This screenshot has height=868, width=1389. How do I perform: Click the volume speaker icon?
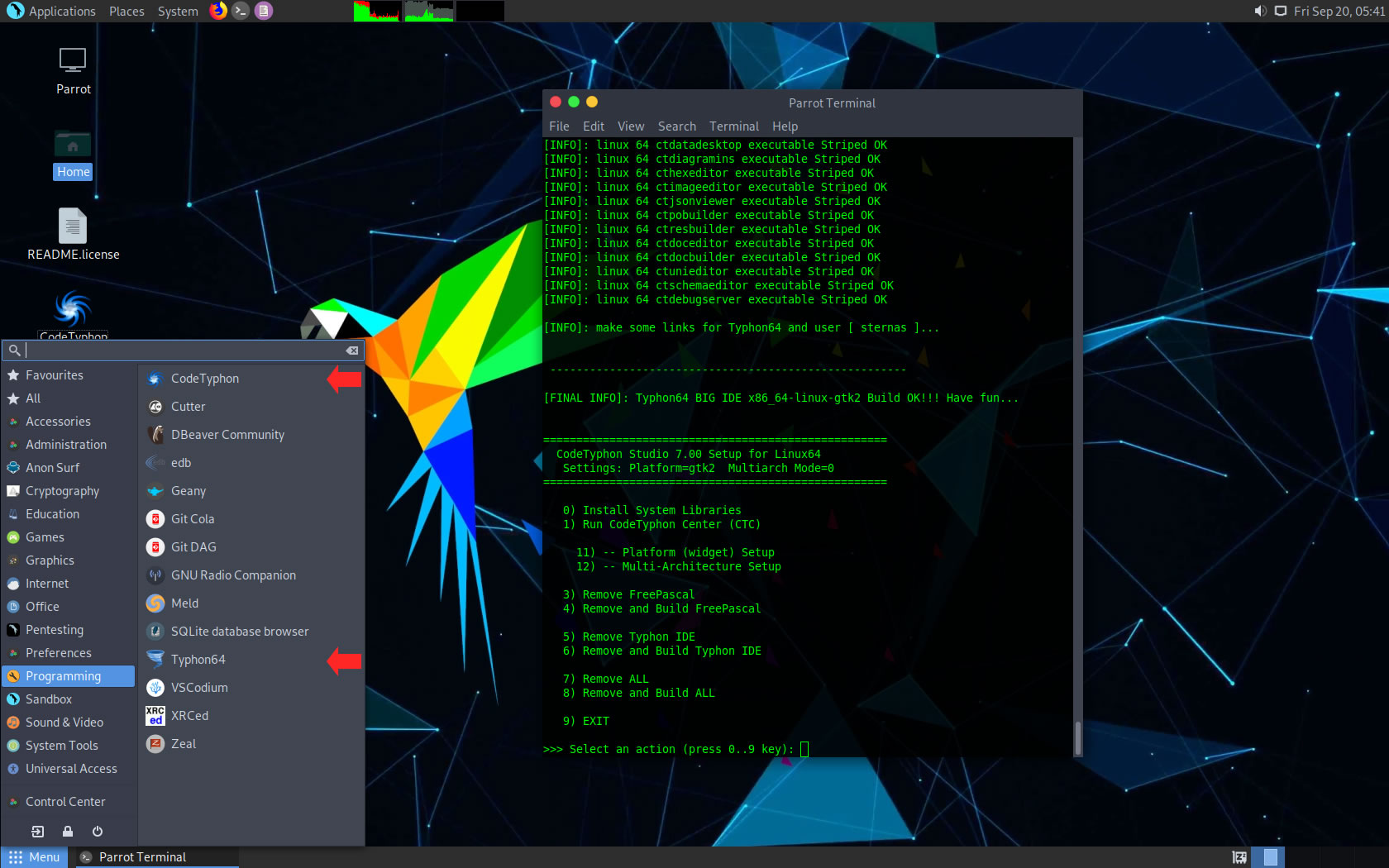[x=1260, y=11]
